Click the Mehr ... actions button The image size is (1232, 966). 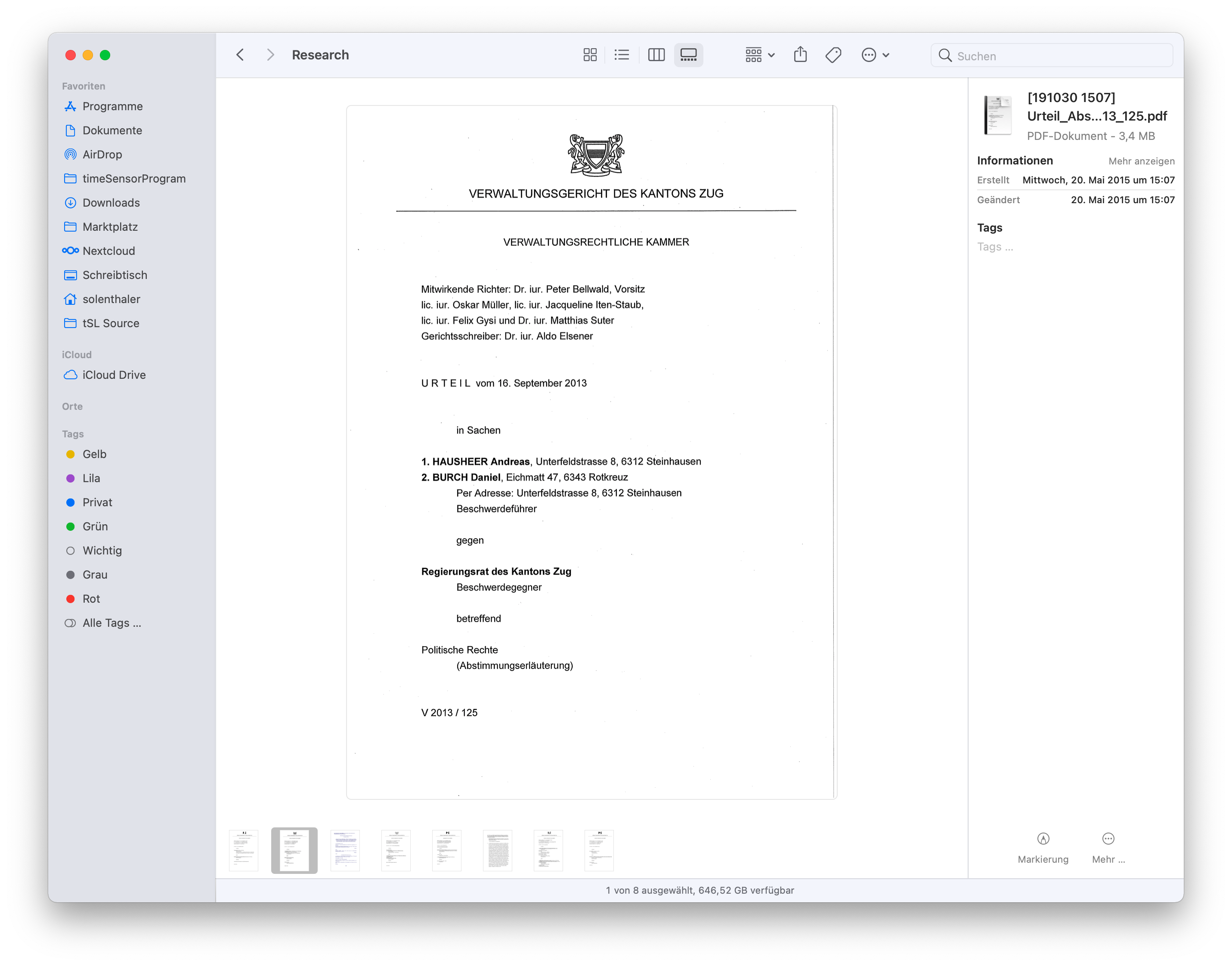(1108, 848)
